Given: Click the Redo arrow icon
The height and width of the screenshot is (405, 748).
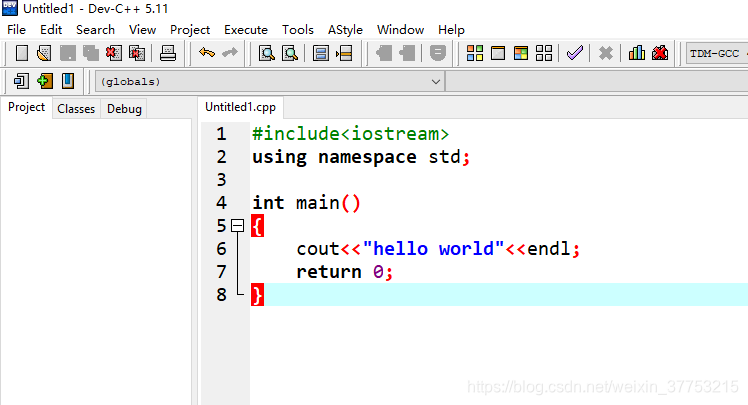Looking at the screenshot, I should (230, 53).
